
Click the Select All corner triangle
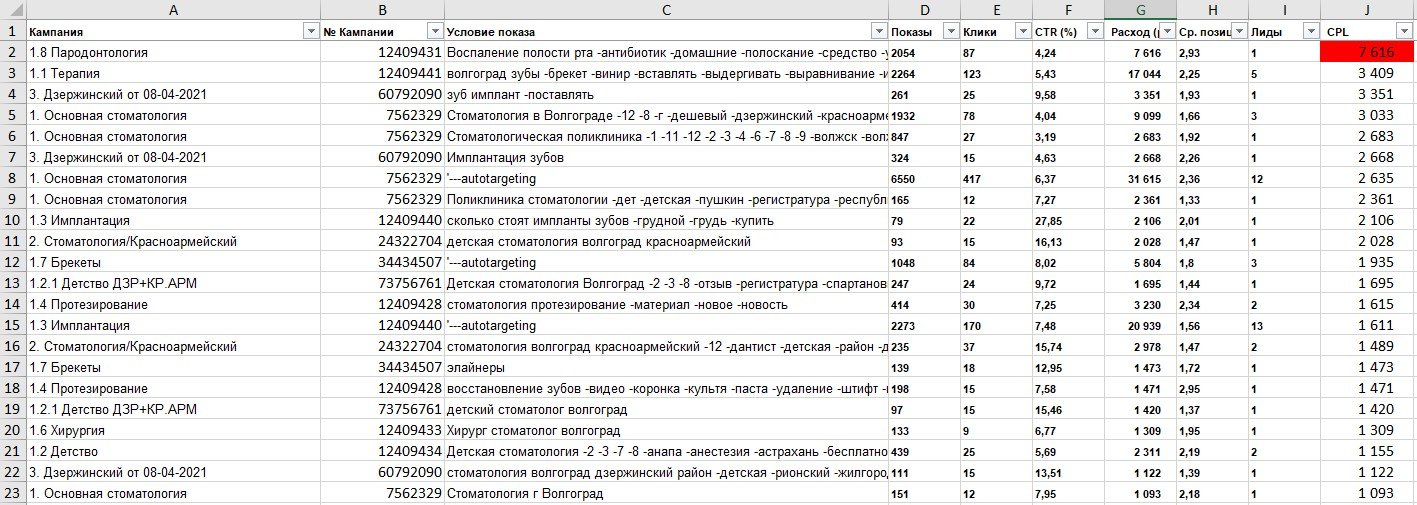[x=12, y=10]
